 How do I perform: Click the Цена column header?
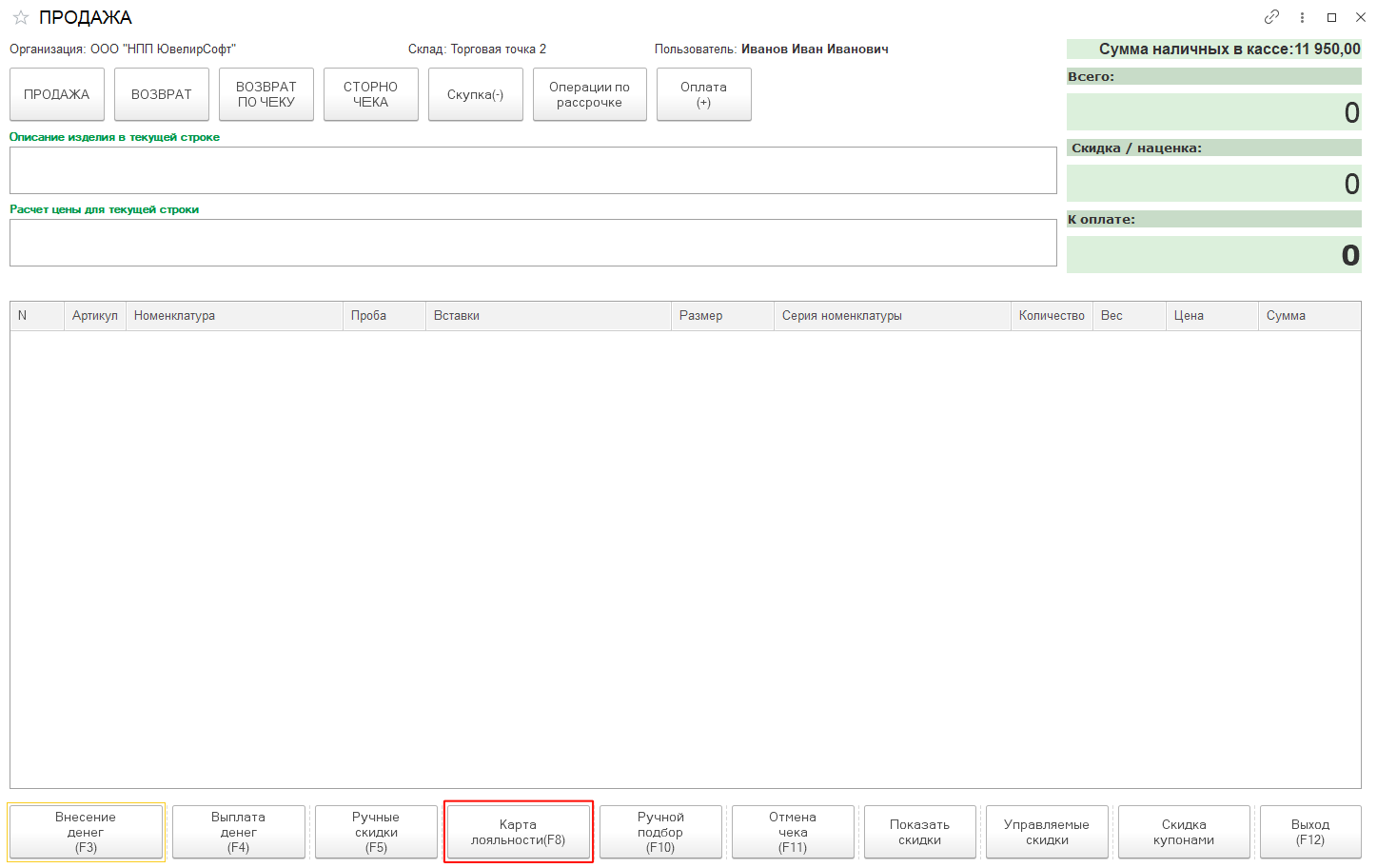(1212, 316)
